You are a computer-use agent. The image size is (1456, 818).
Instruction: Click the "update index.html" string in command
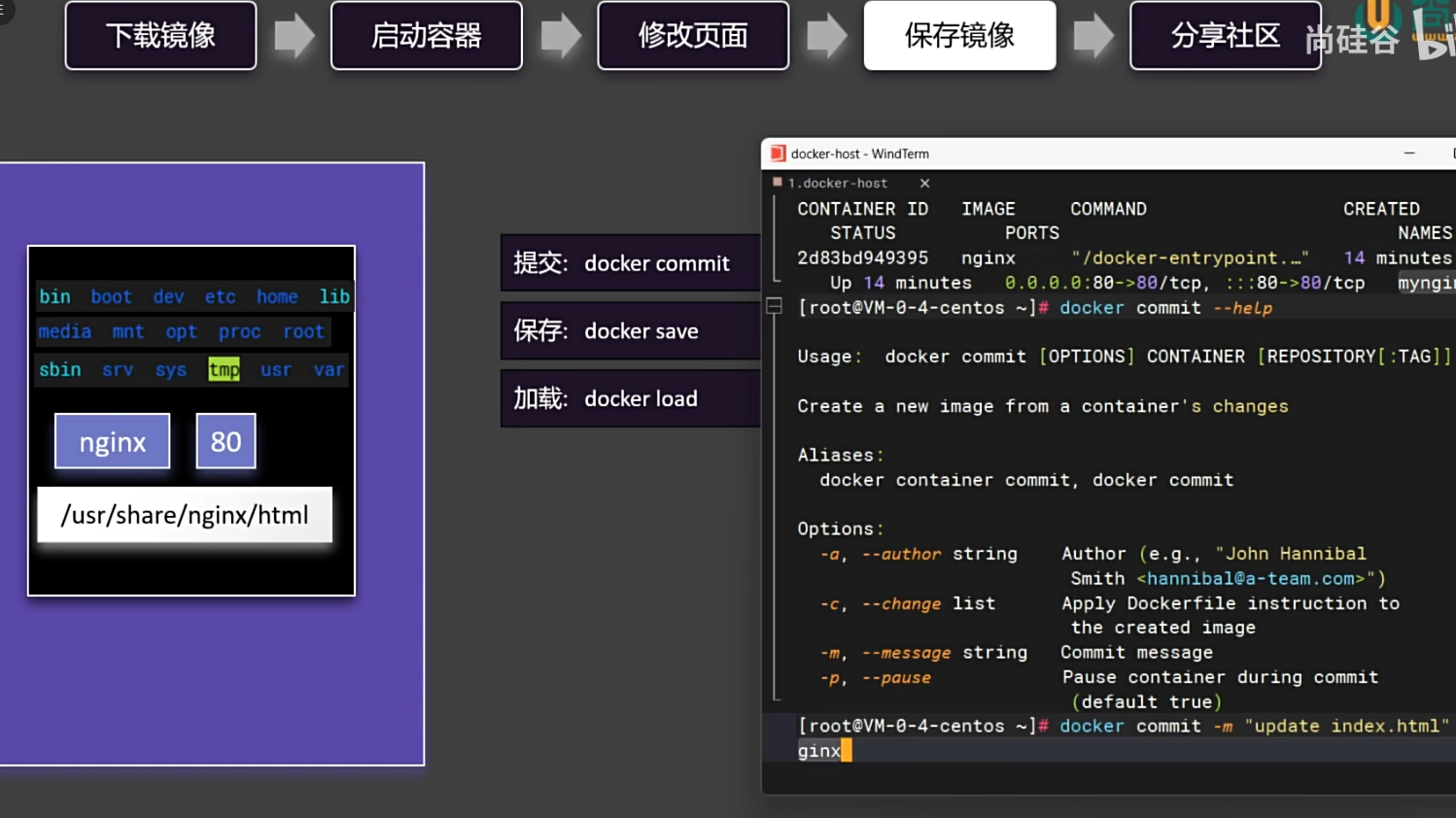1347,726
